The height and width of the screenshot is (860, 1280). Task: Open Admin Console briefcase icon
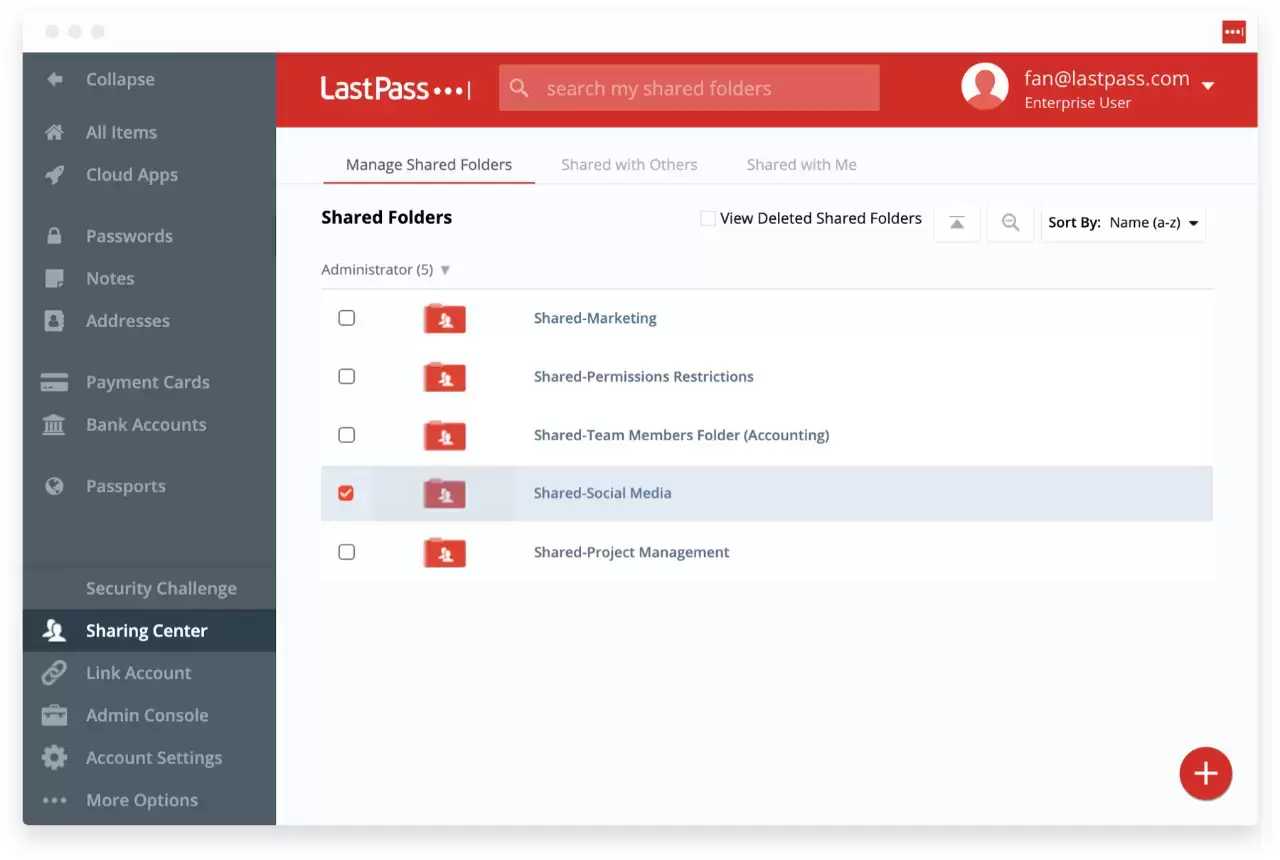coord(55,716)
